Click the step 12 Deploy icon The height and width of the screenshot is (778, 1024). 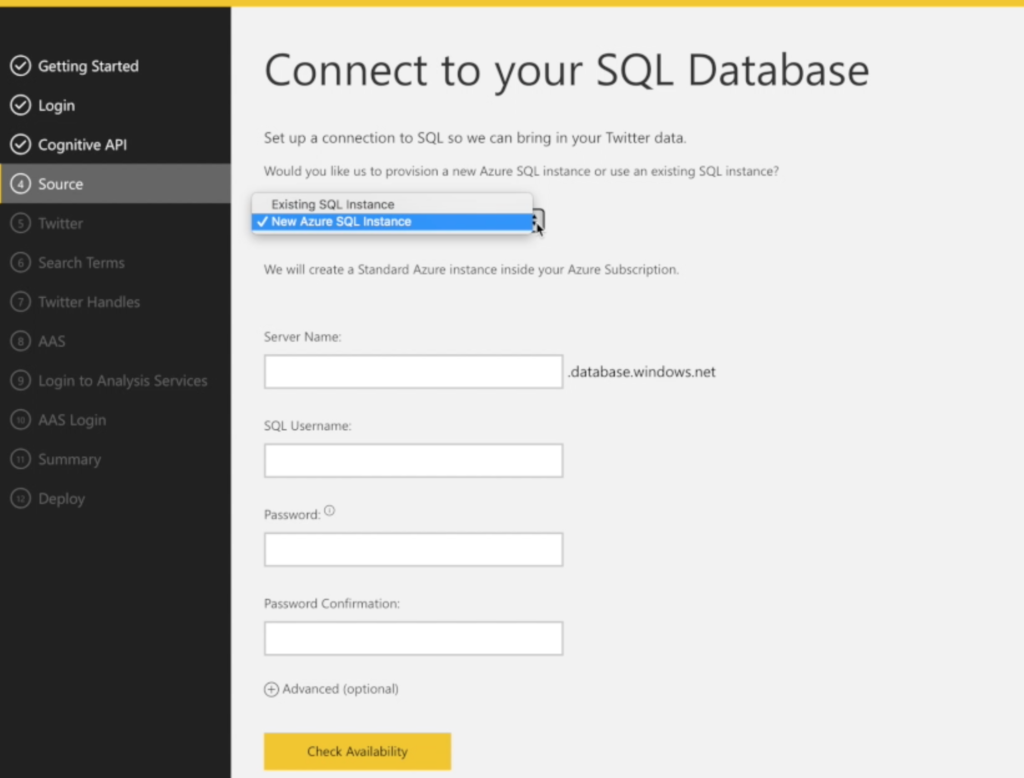click(x=20, y=498)
